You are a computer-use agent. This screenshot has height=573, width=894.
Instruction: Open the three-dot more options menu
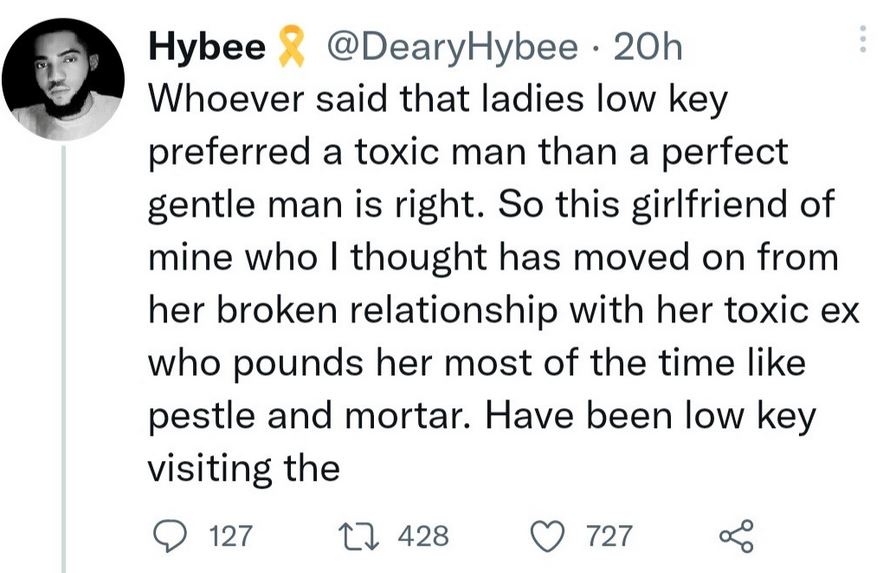point(861,38)
